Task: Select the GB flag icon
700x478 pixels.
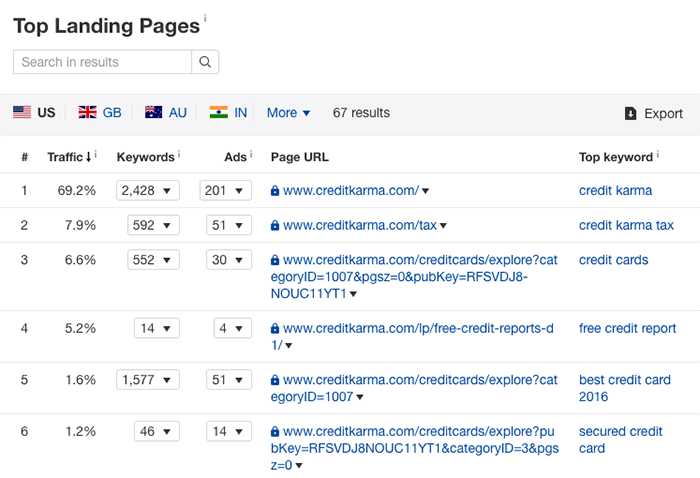Action: point(88,112)
